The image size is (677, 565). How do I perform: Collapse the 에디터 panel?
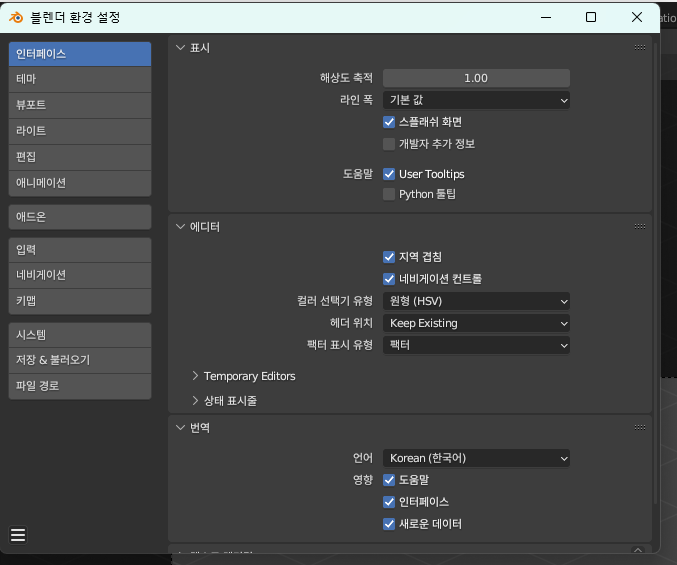coord(180,227)
